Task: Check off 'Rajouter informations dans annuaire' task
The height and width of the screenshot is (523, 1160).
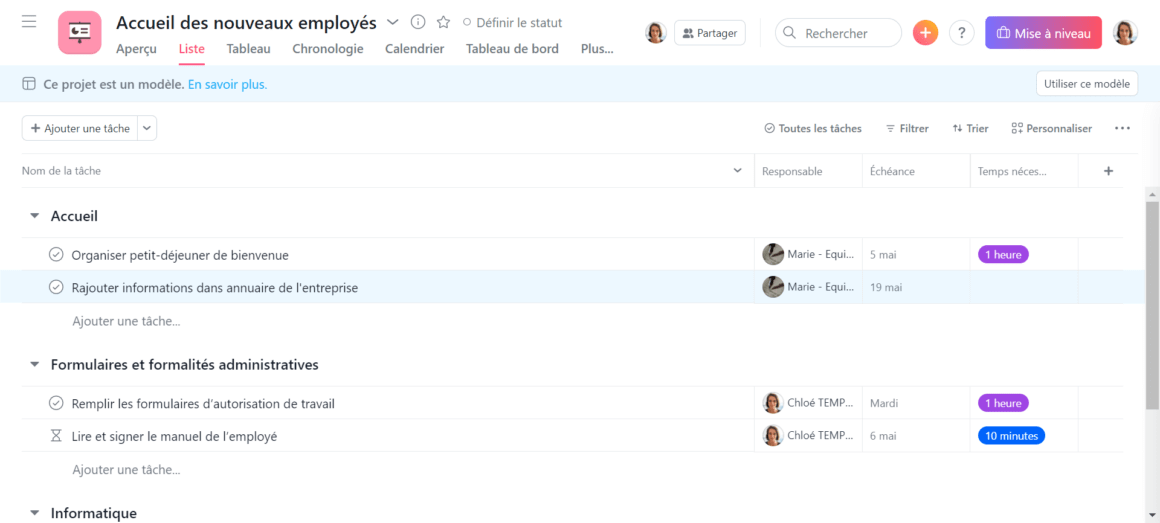Action: click(56, 288)
